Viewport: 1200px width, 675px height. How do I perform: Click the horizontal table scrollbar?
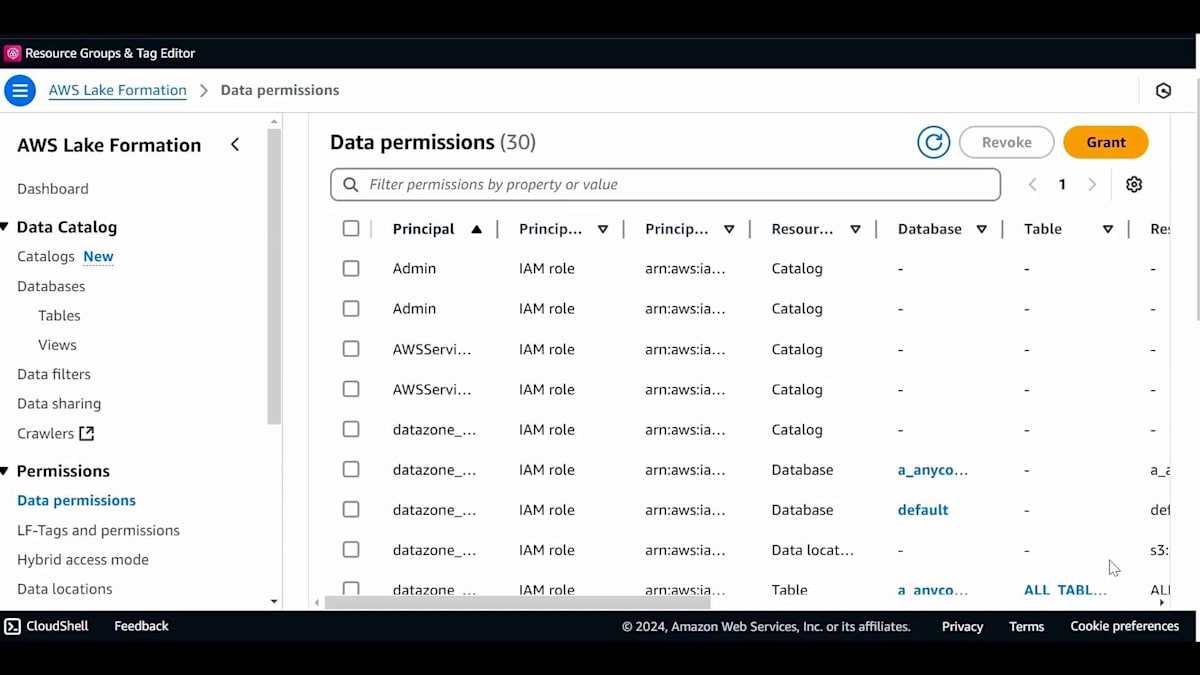[518, 603]
